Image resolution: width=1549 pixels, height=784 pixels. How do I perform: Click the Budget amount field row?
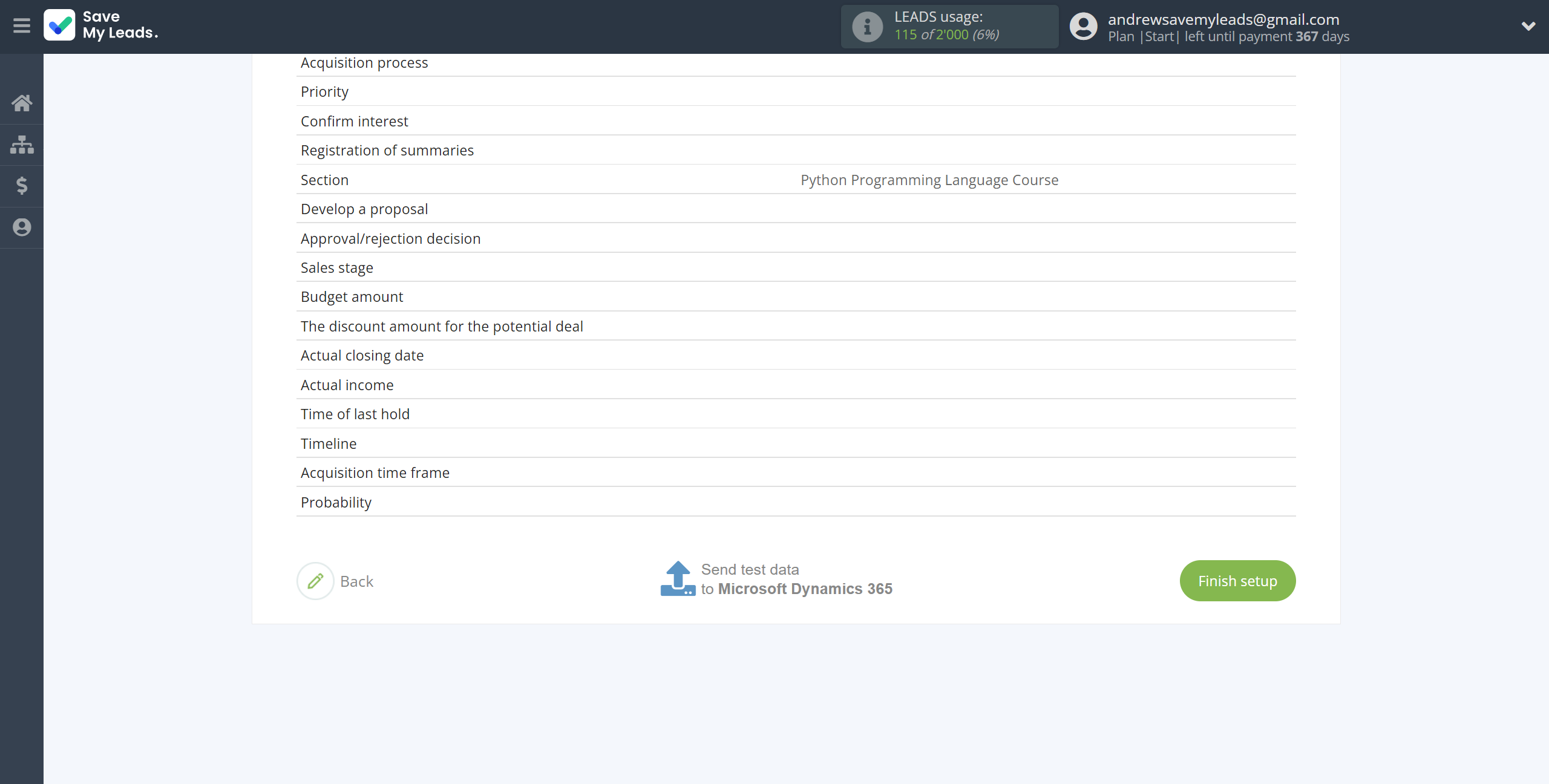[x=796, y=297]
